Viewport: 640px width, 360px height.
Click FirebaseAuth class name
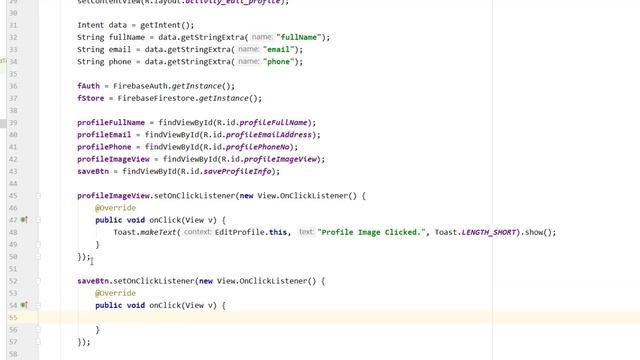point(140,86)
